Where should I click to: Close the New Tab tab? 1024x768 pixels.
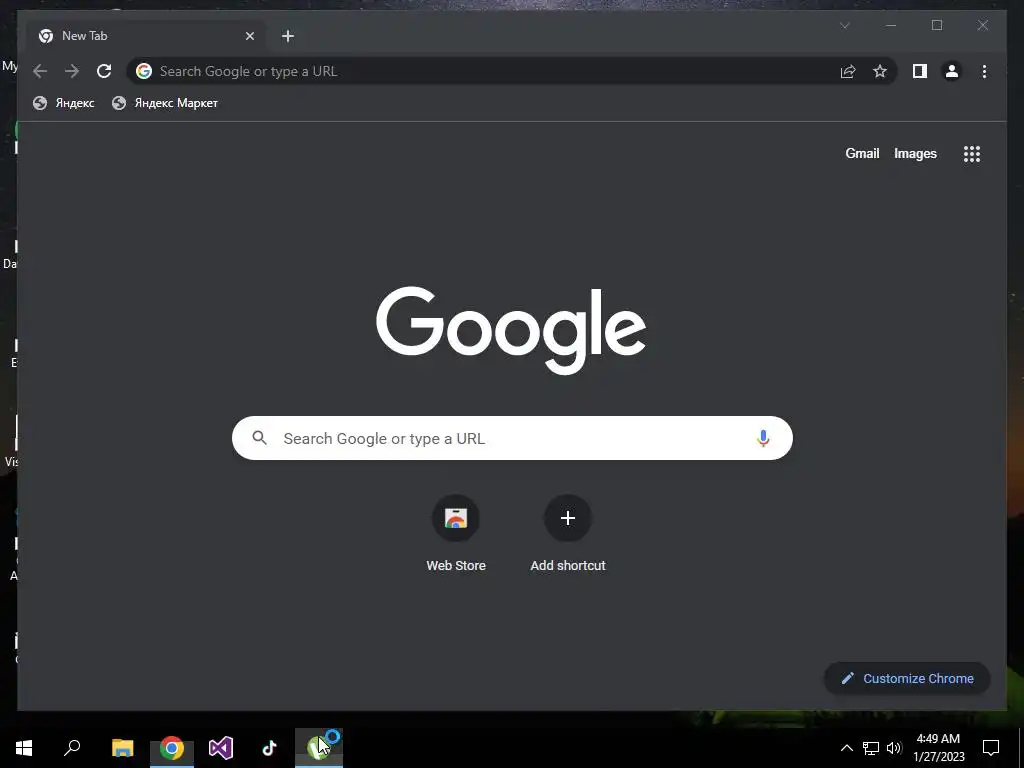pyautogui.click(x=249, y=36)
